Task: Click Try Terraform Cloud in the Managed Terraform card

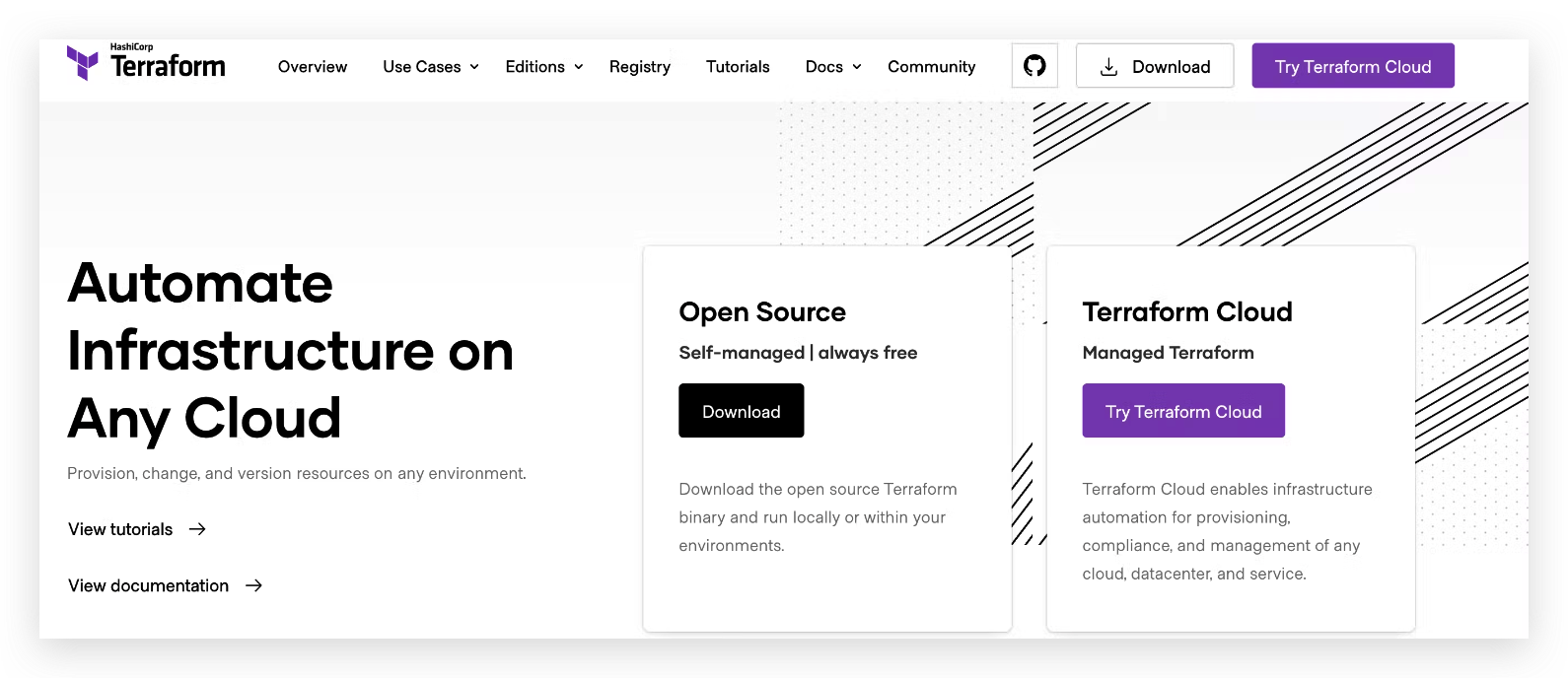Action: click(x=1183, y=411)
